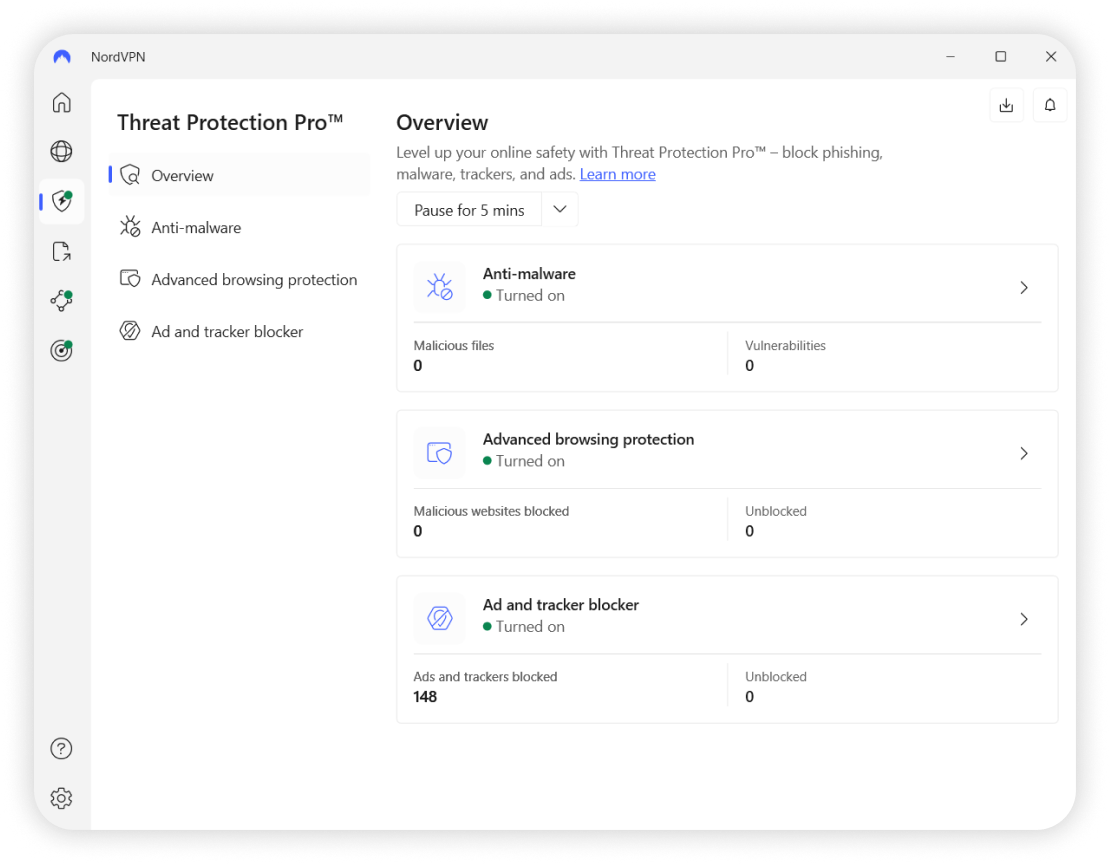Expand Ad and tracker blocker card chevron

[1023, 620]
